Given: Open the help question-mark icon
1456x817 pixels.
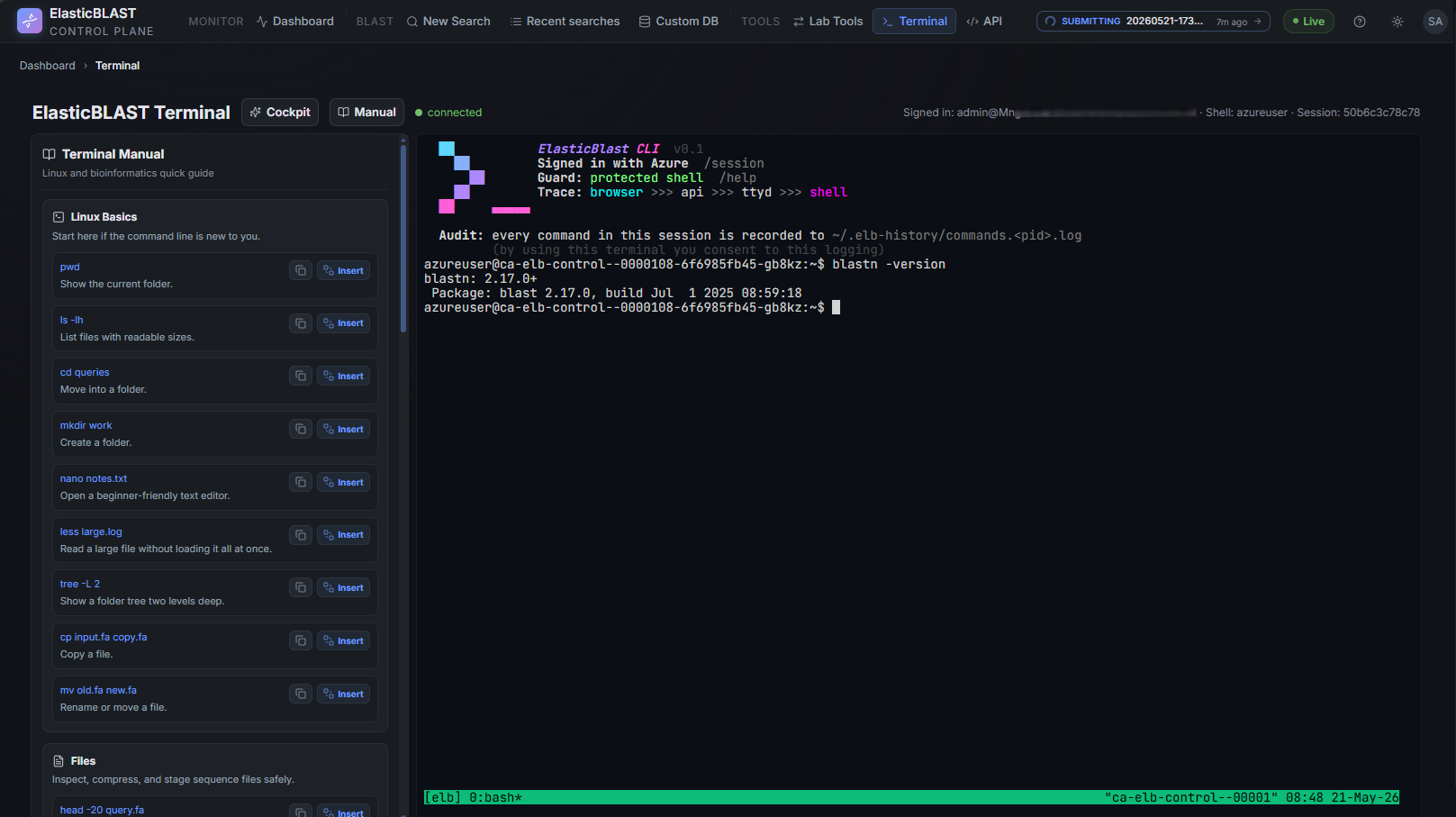Looking at the screenshot, I should coord(1360,22).
